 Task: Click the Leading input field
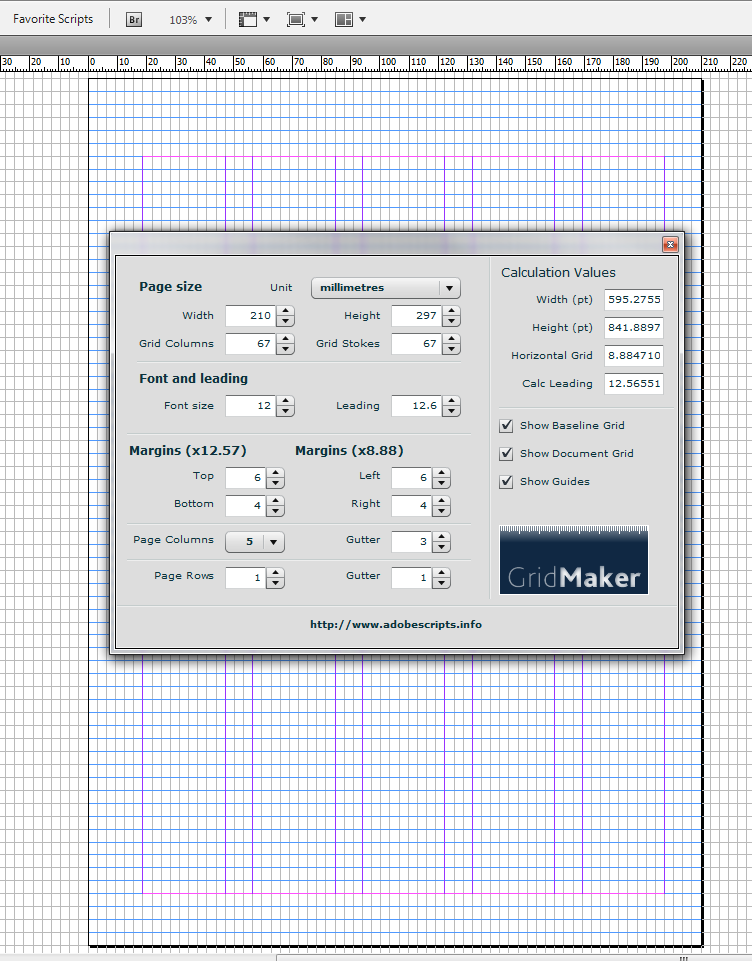[x=416, y=406]
